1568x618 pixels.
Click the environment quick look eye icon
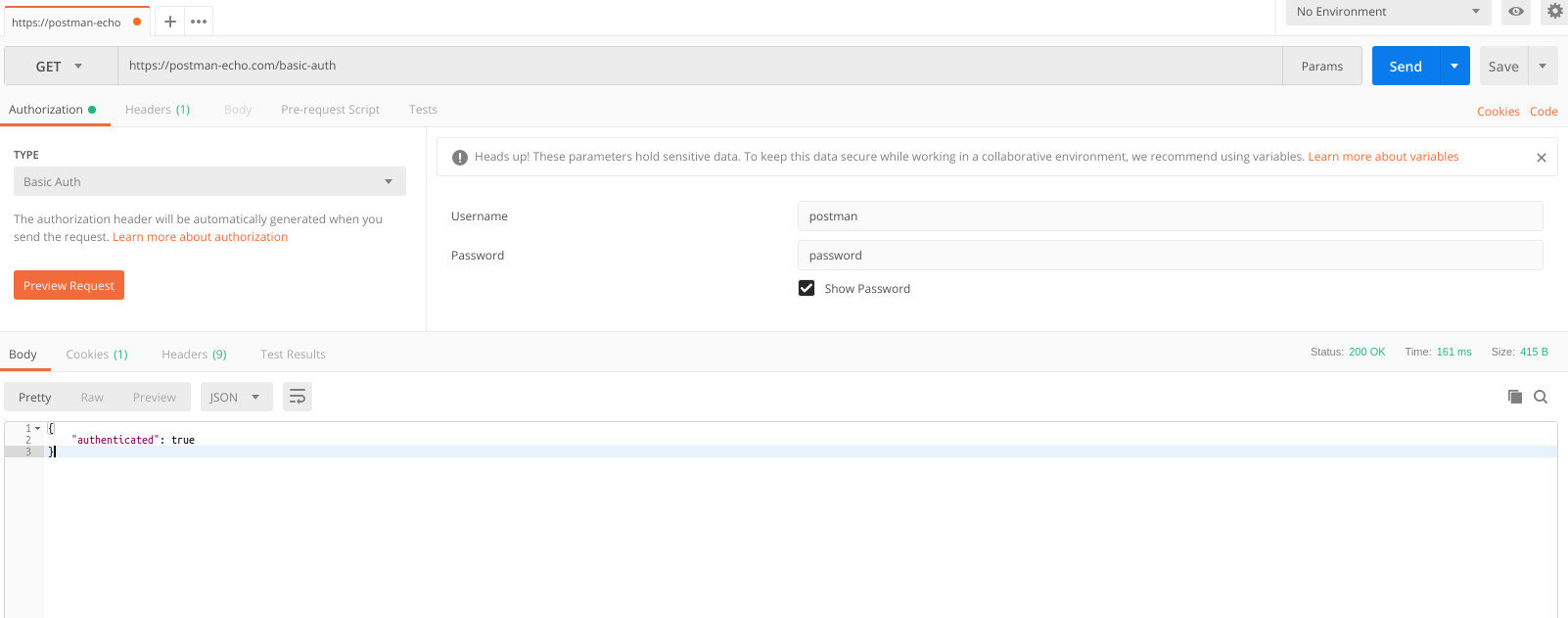pyautogui.click(x=1515, y=12)
